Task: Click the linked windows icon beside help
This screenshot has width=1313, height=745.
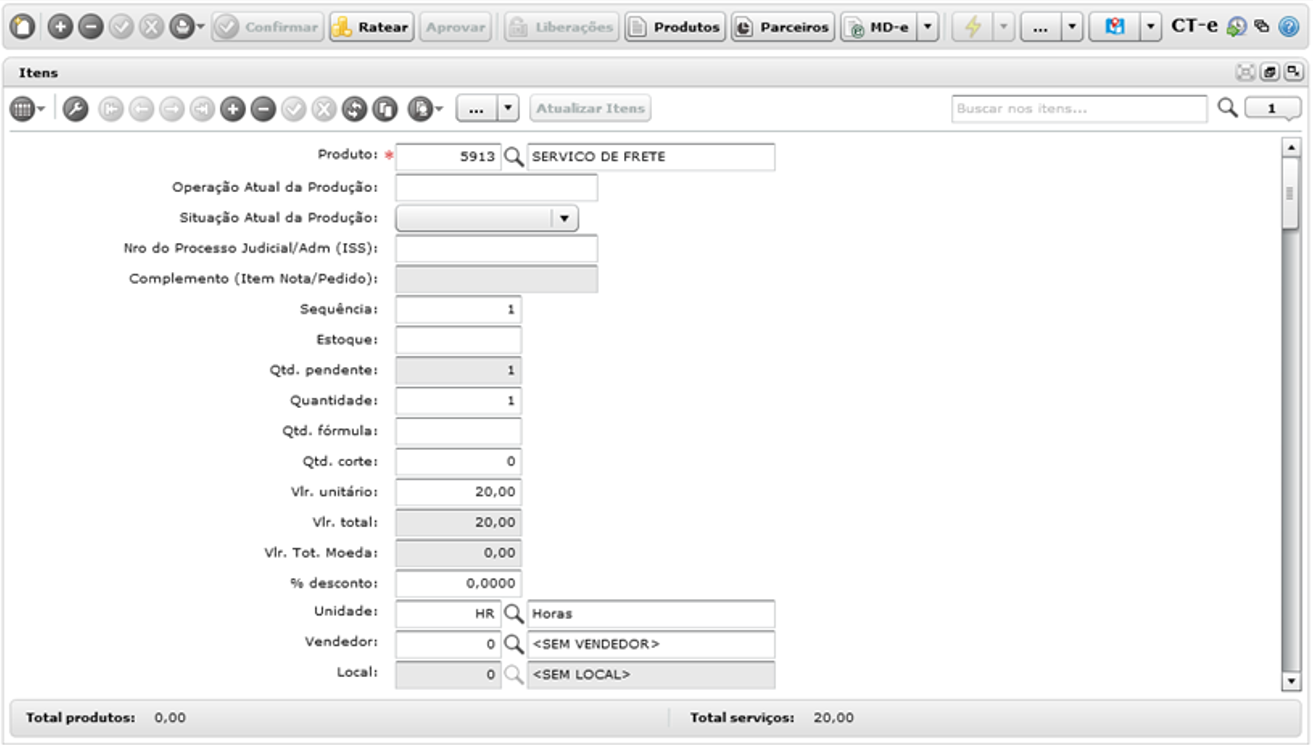Action: 1261,28
